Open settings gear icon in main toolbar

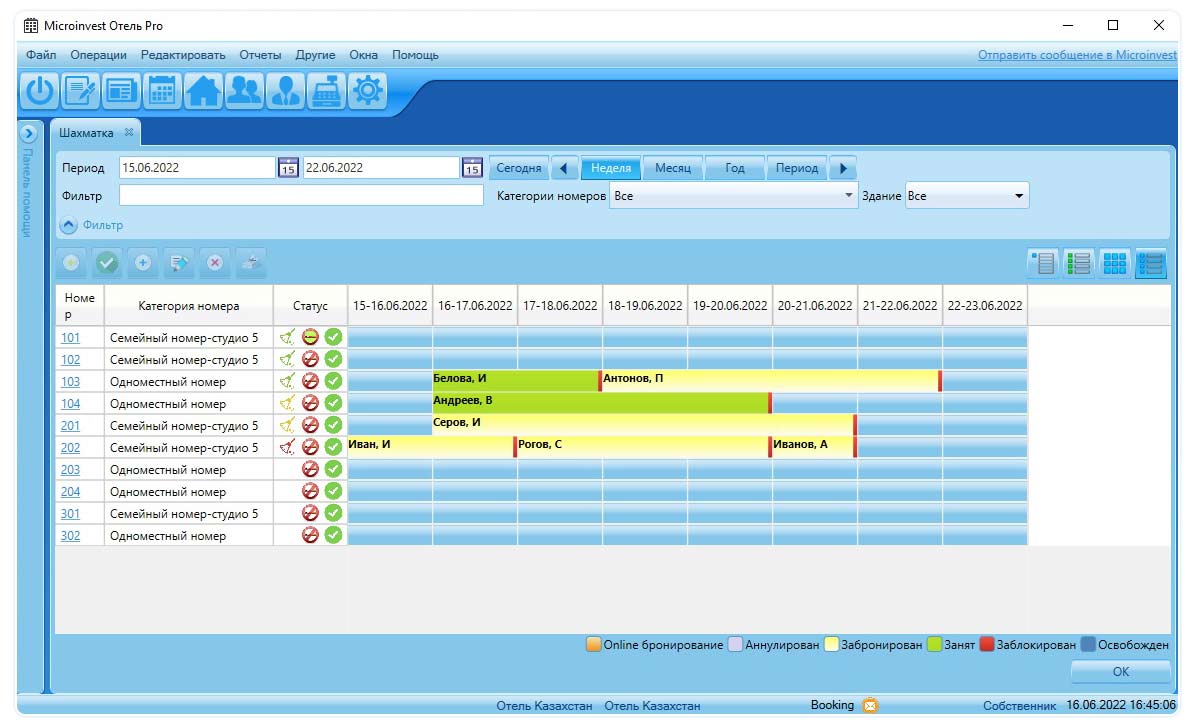pos(368,92)
